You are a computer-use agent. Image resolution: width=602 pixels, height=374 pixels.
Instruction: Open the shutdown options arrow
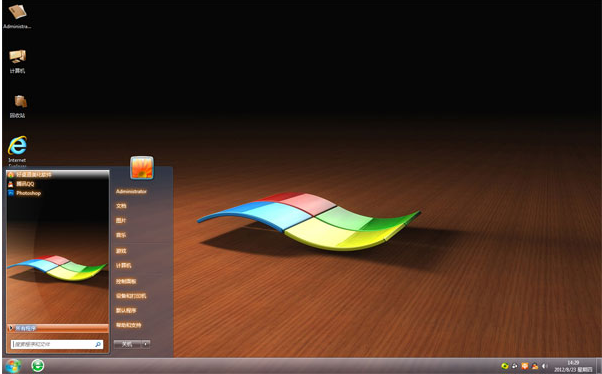(146, 344)
